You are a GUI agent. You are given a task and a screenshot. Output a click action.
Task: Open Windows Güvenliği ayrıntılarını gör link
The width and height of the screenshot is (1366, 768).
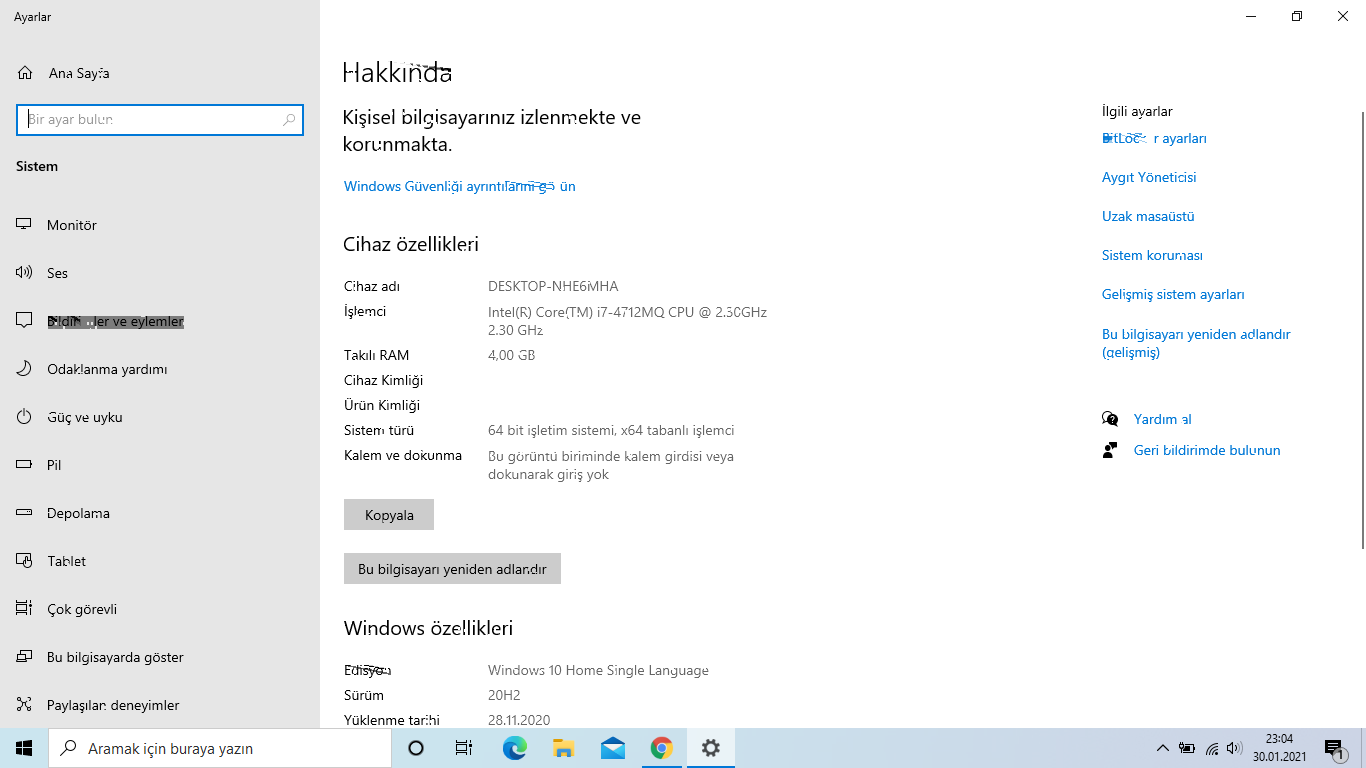[460, 186]
